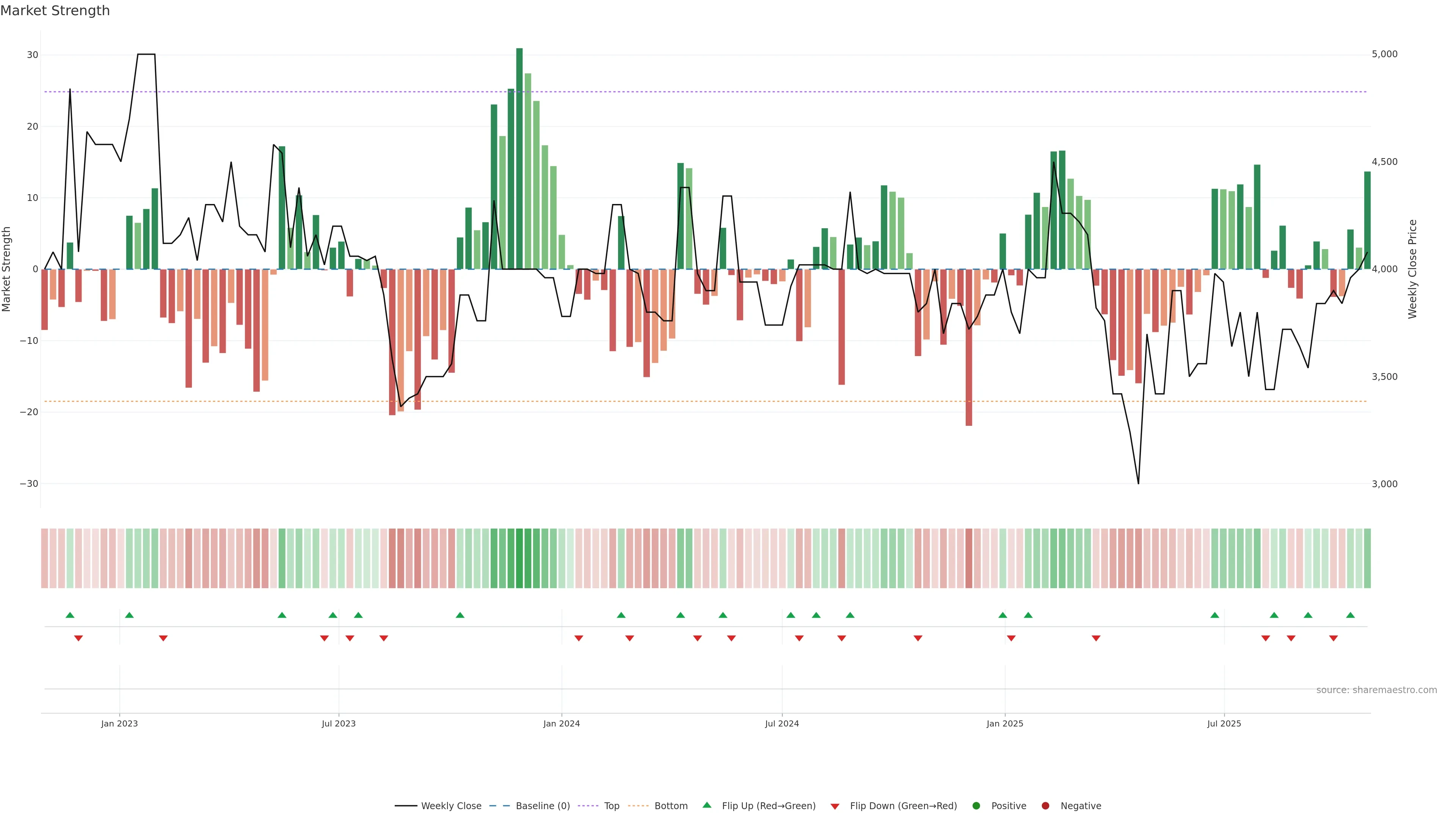1456x819 pixels.
Task: Click the Market Strength chart title
Action: [x=55, y=11]
